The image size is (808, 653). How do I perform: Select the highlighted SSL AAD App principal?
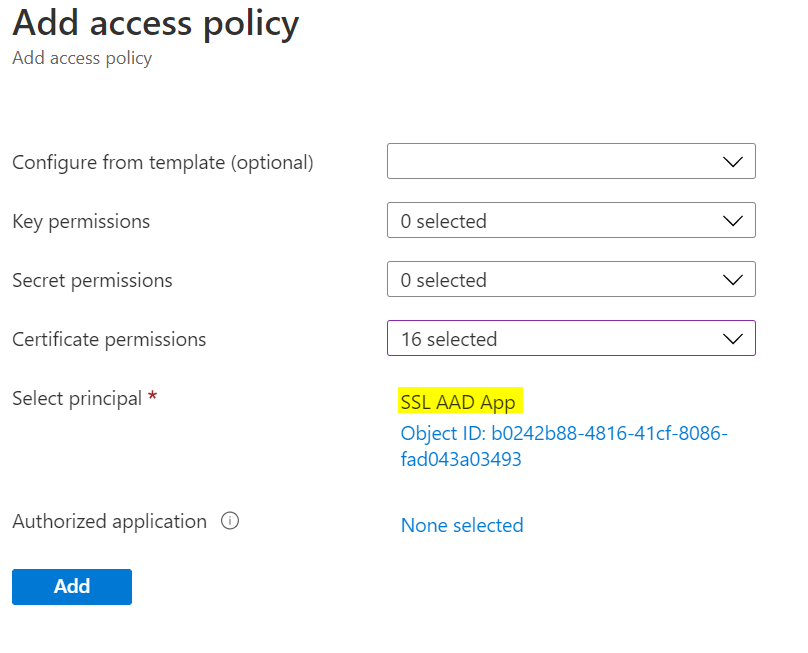pos(460,400)
